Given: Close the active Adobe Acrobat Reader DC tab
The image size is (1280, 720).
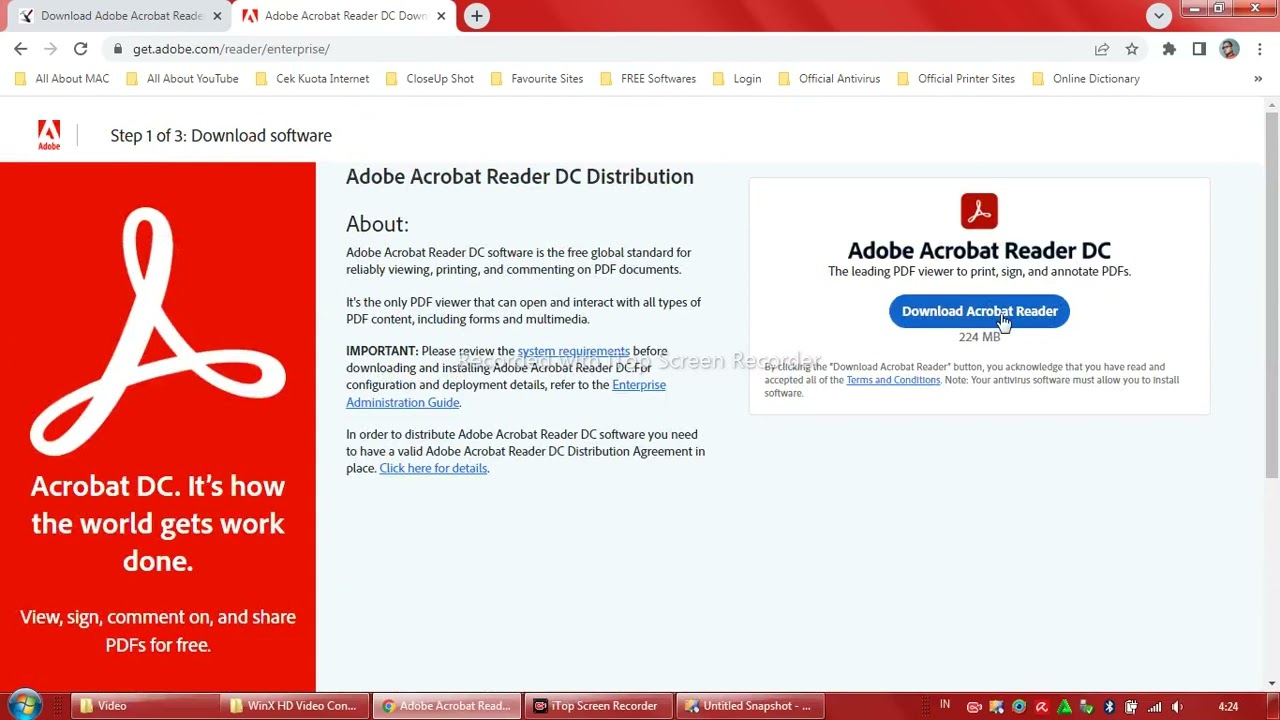Looking at the screenshot, I should click(x=441, y=16).
